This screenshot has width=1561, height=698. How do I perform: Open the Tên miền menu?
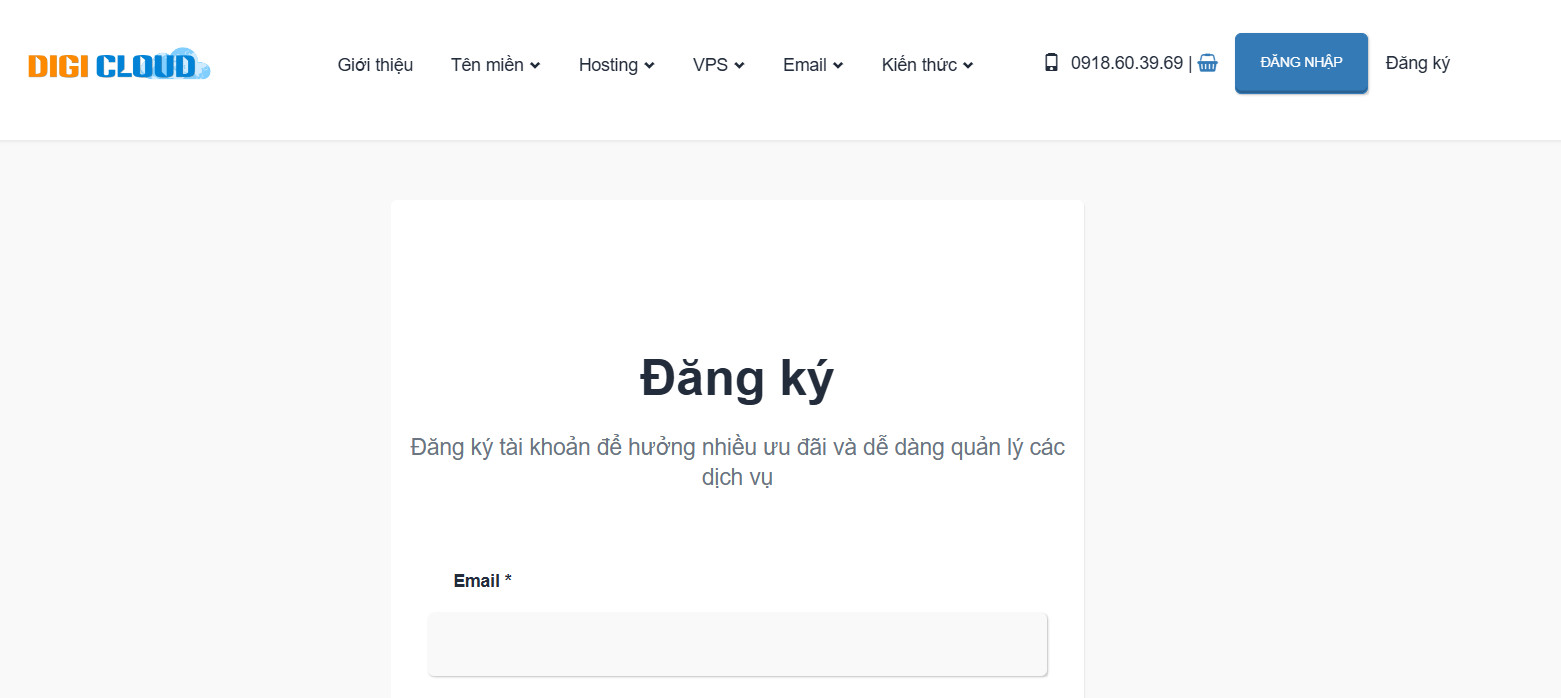coord(487,64)
